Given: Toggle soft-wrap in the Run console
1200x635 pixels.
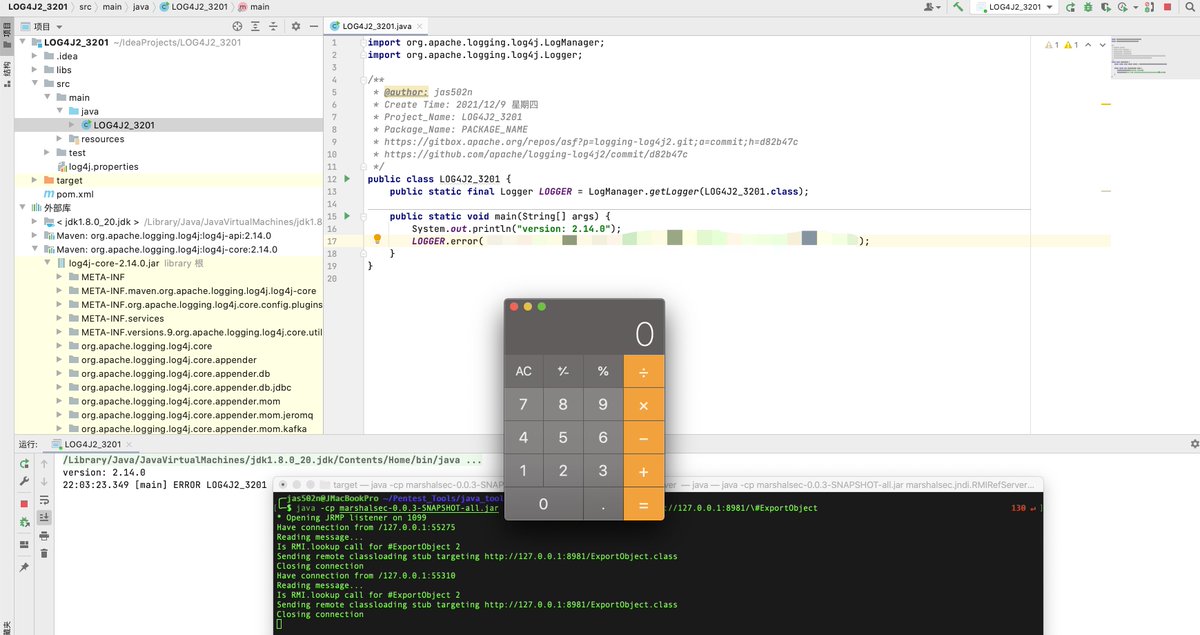Looking at the screenshot, I should (x=44, y=499).
